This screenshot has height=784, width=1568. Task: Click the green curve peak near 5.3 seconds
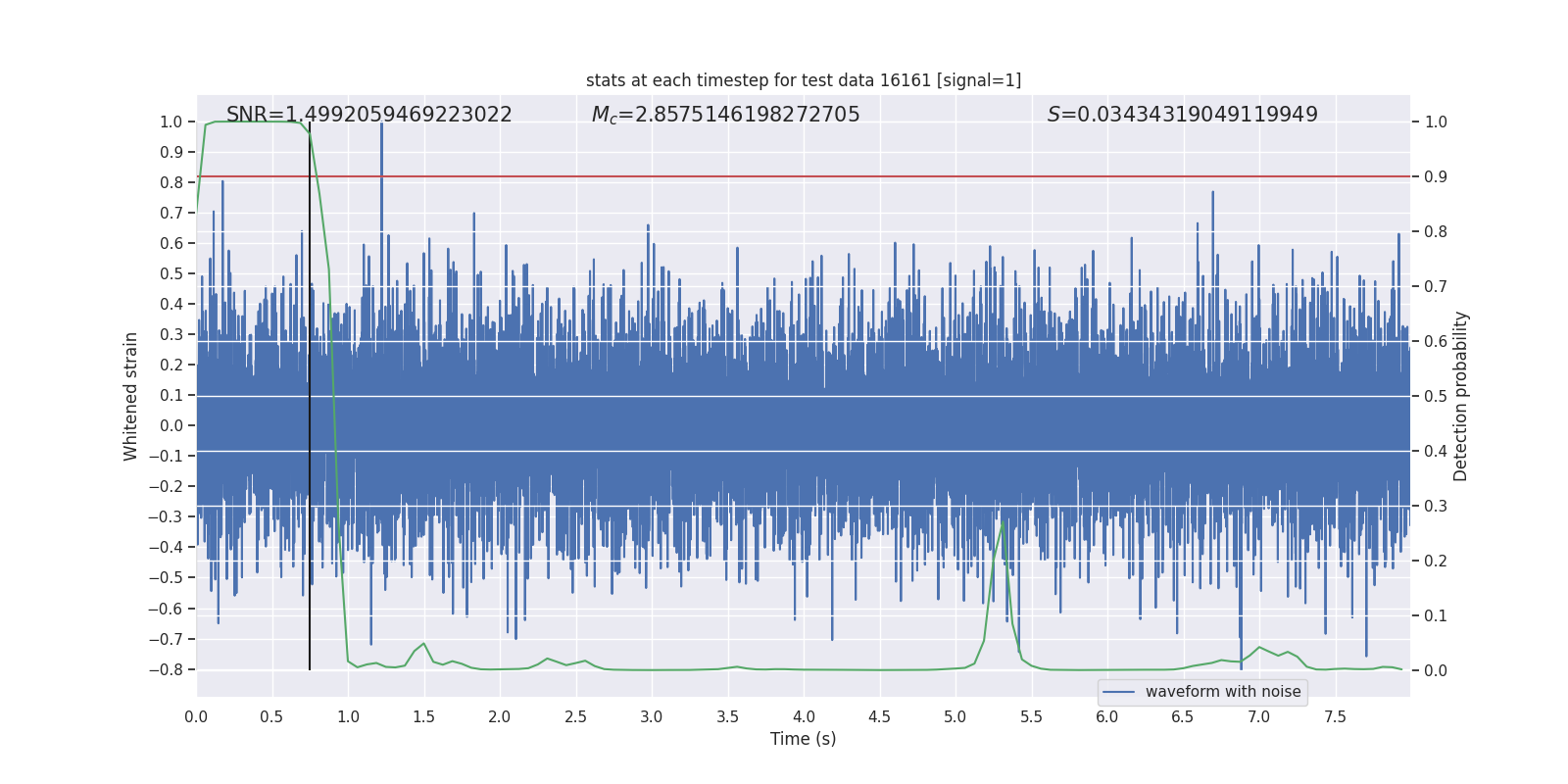coord(1002,524)
